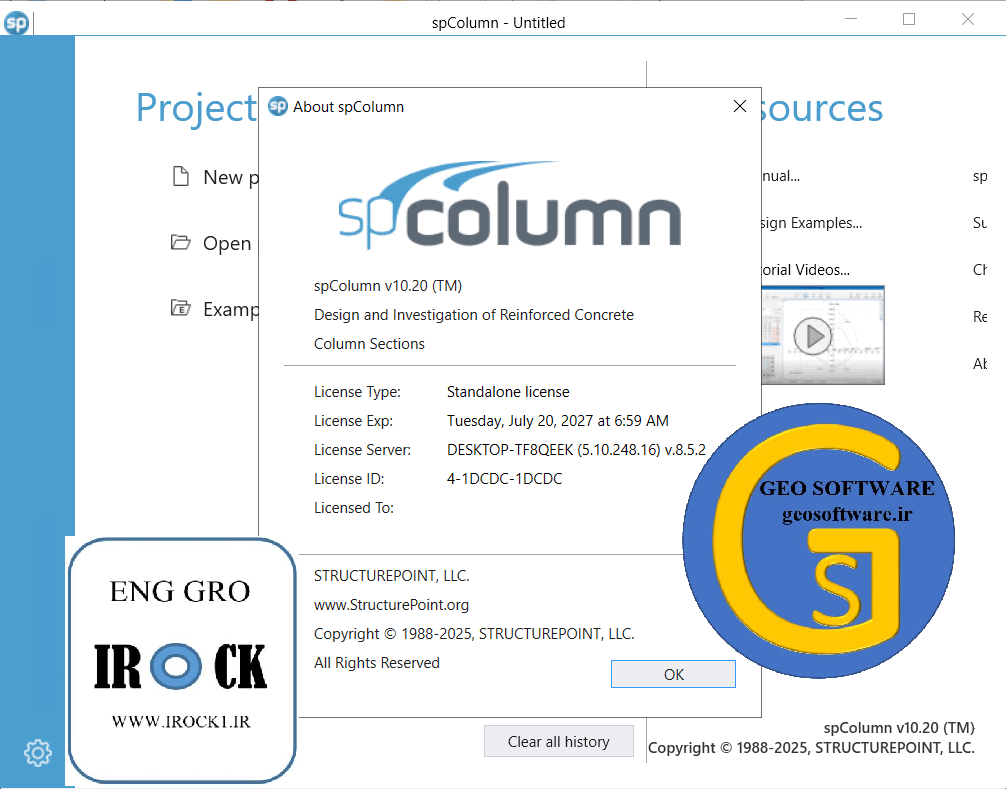Click the Examples folder icon

[181, 308]
